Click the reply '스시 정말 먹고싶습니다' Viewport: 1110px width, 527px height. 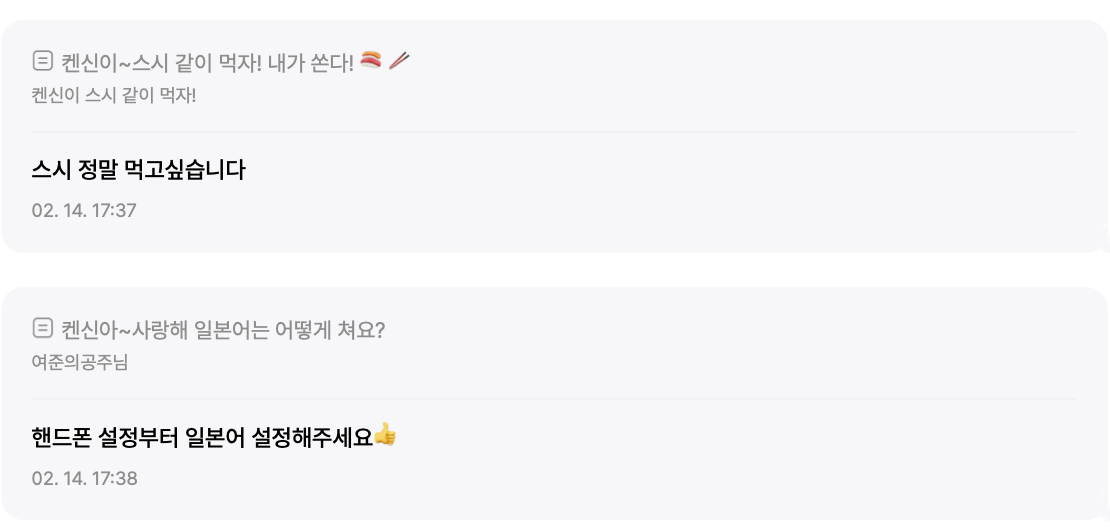[x=138, y=170]
